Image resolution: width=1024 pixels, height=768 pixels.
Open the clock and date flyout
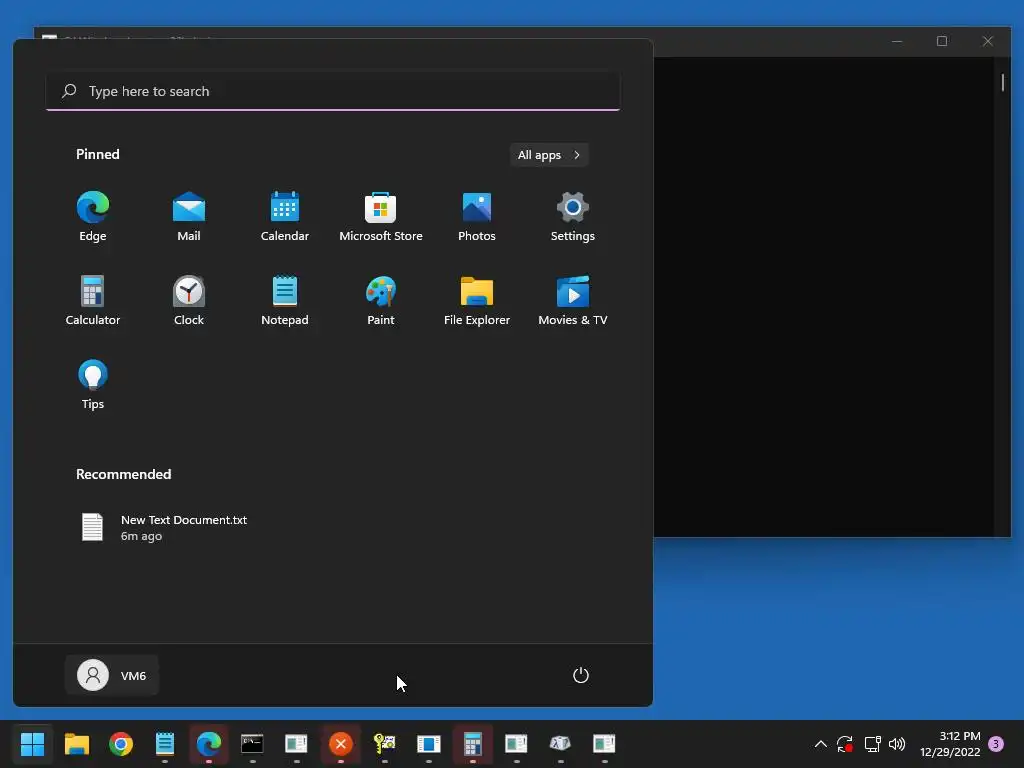pyautogui.click(x=950, y=744)
